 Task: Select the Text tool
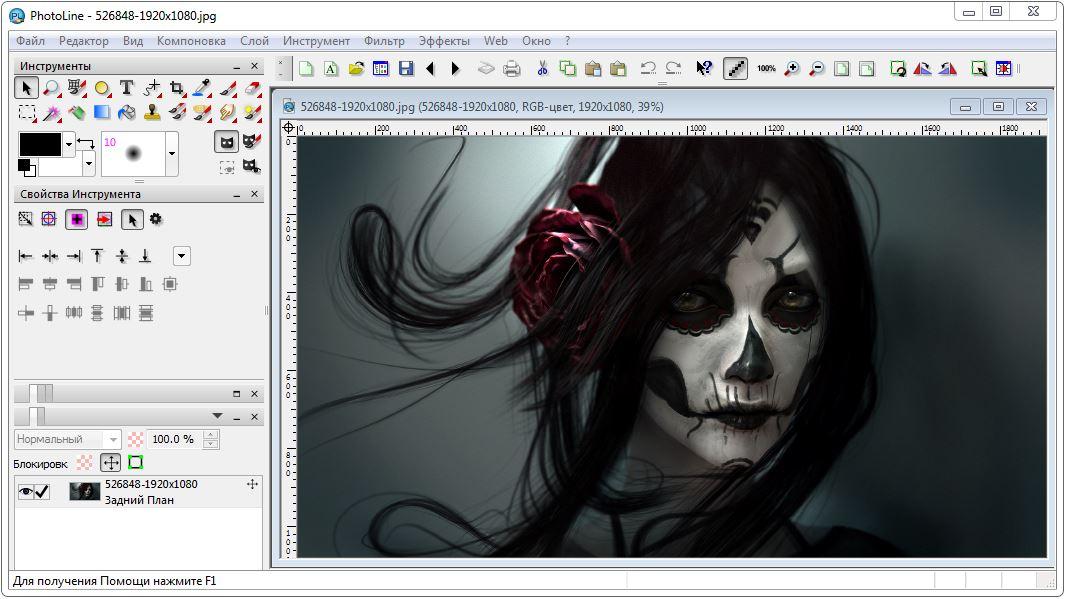[126, 88]
